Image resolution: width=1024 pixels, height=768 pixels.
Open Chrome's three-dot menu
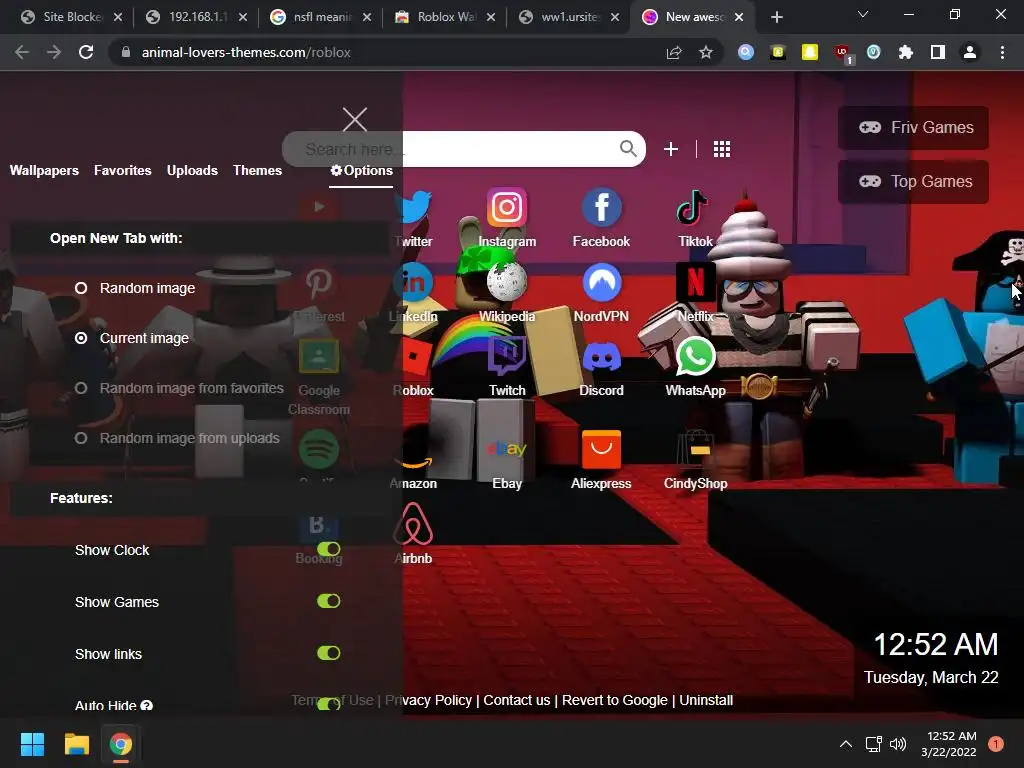click(x=1002, y=52)
